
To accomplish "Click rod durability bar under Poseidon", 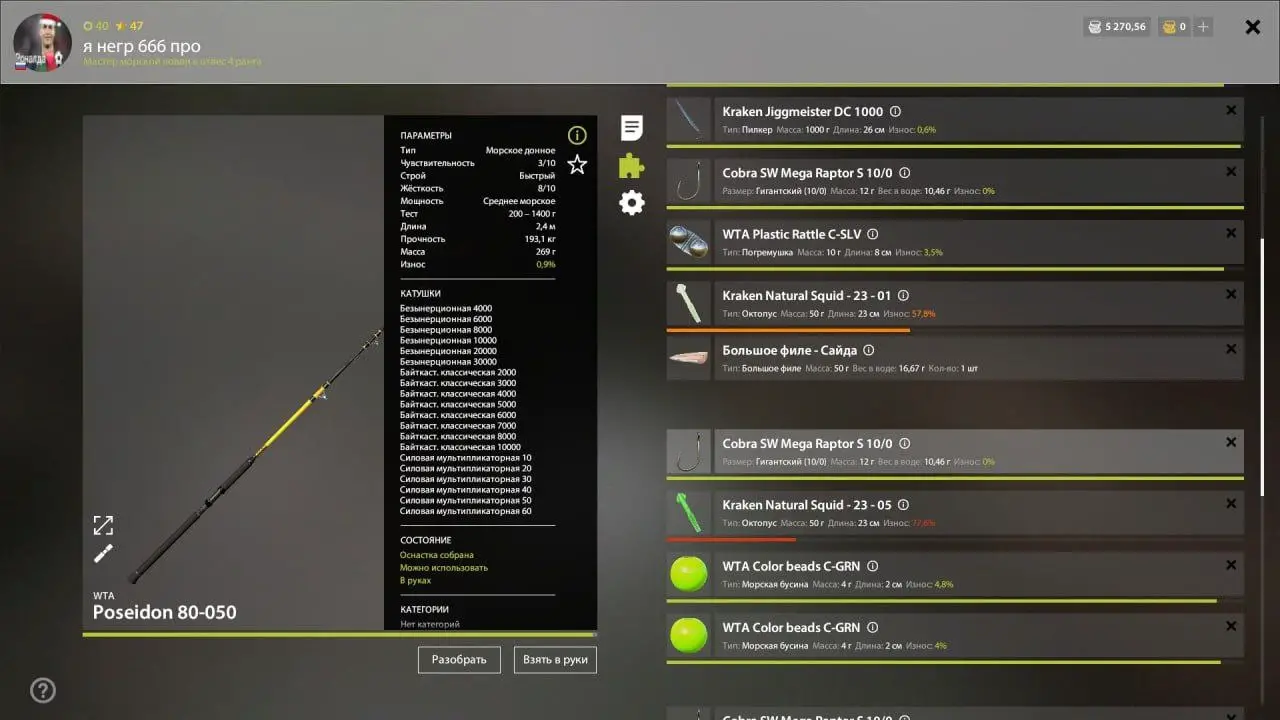I will 339,634.
